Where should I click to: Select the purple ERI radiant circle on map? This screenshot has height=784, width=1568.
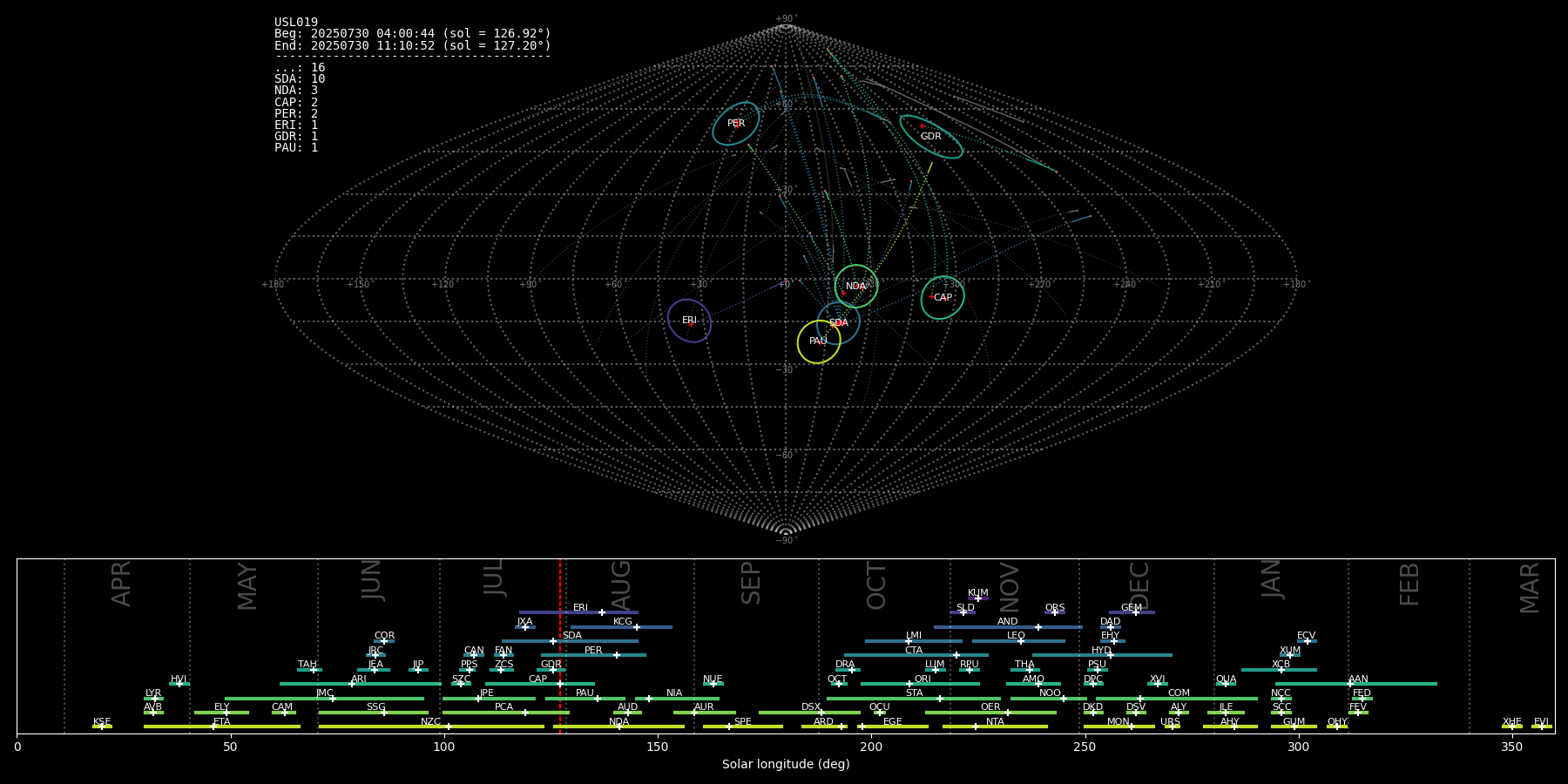tap(689, 321)
